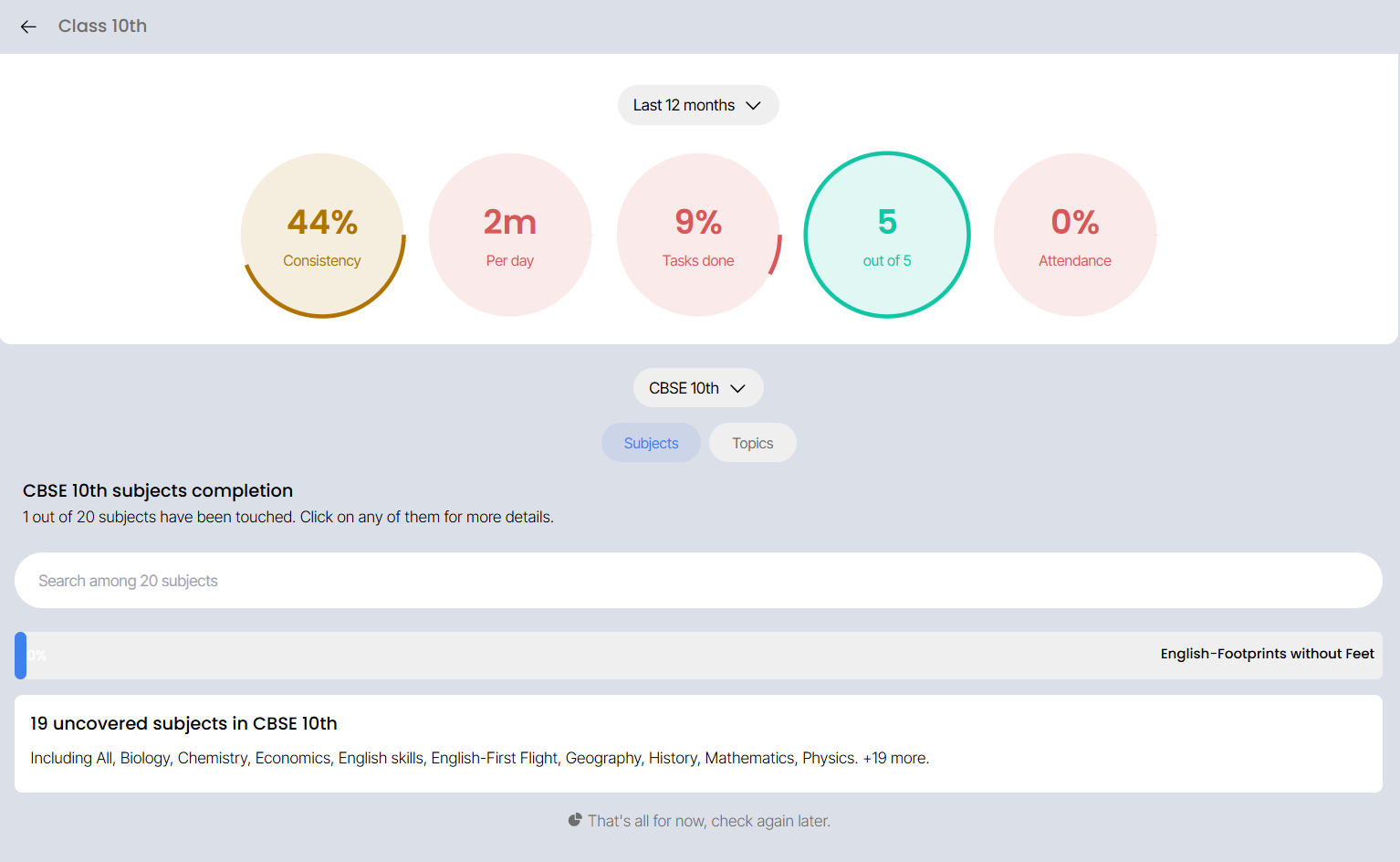Viewport: 1400px width, 862px height.
Task: Click the pie chart icon near the footer message
Action: pos(575,820)
